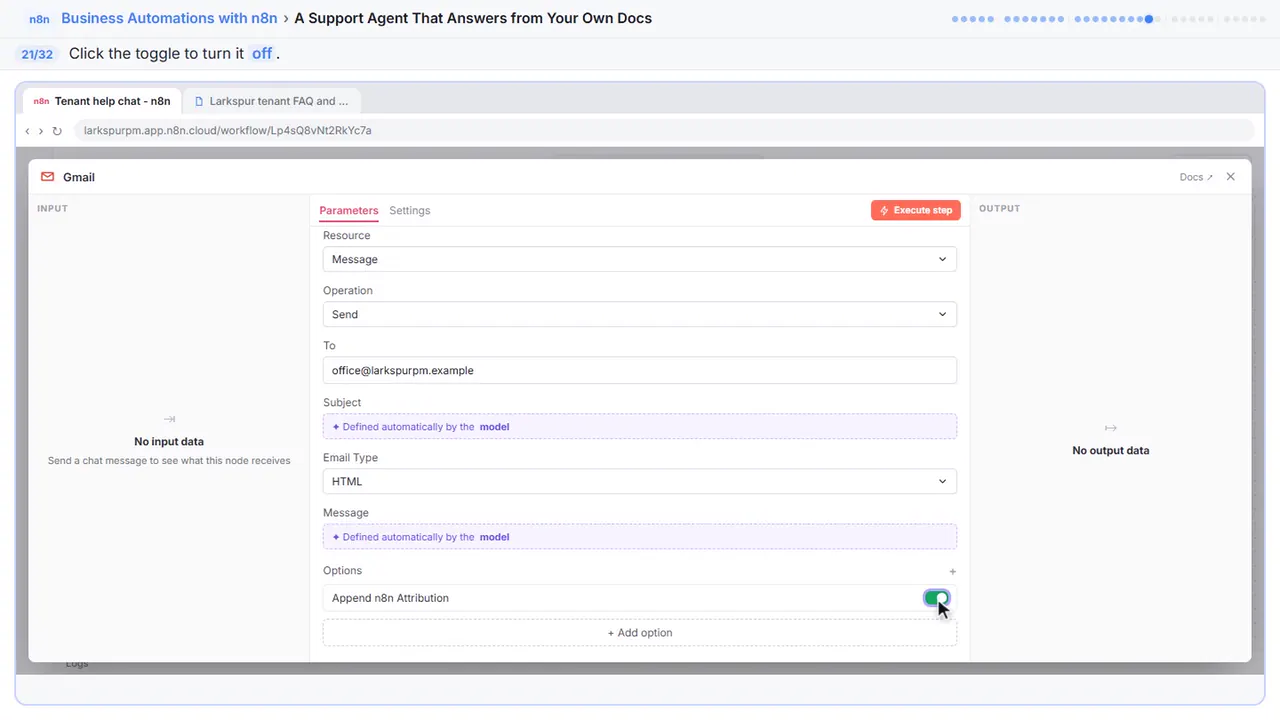Open Business Automations with n8n breadcrumb link
This screenshot has width=1280, height=720.
coord(169,18)
